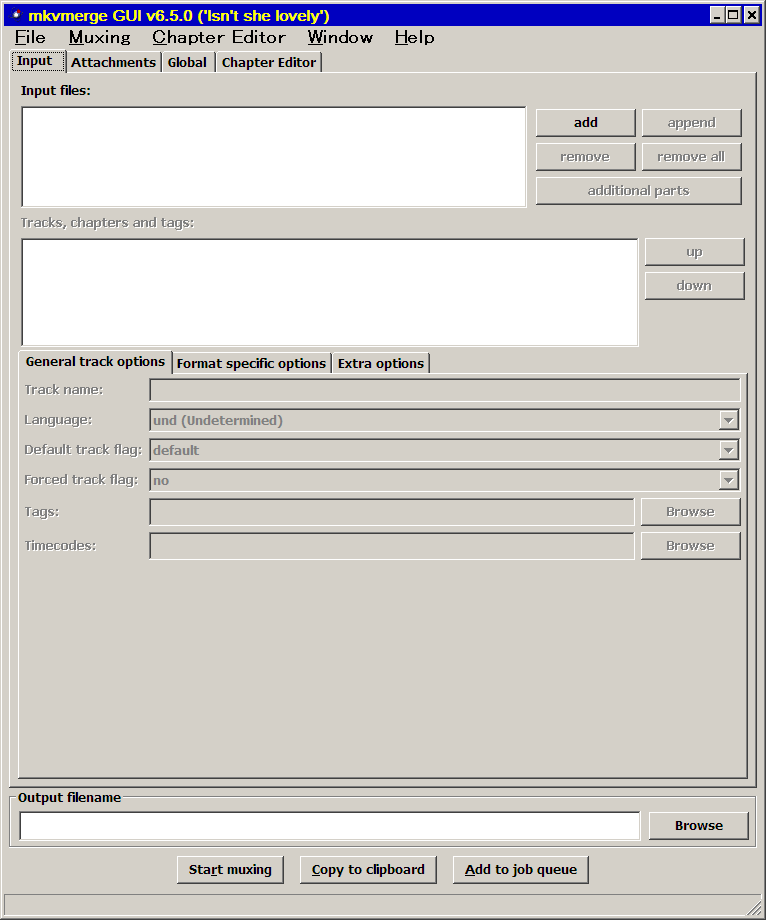Click Browse next to Tags
The height and width of the screenshot is (920, 766).
[690, 512]
